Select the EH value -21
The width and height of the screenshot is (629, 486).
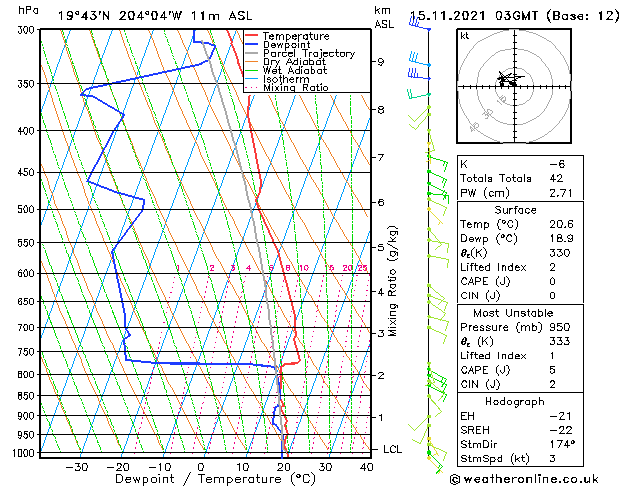pyautogui.click(x=561, y=416)
